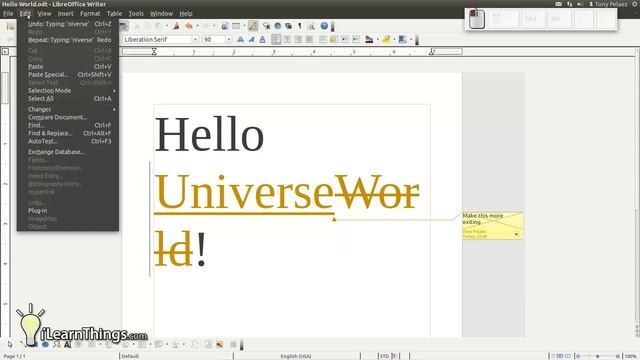Apply Font Color swatch button
Screen dimensions: 640x360
[369, 40]
